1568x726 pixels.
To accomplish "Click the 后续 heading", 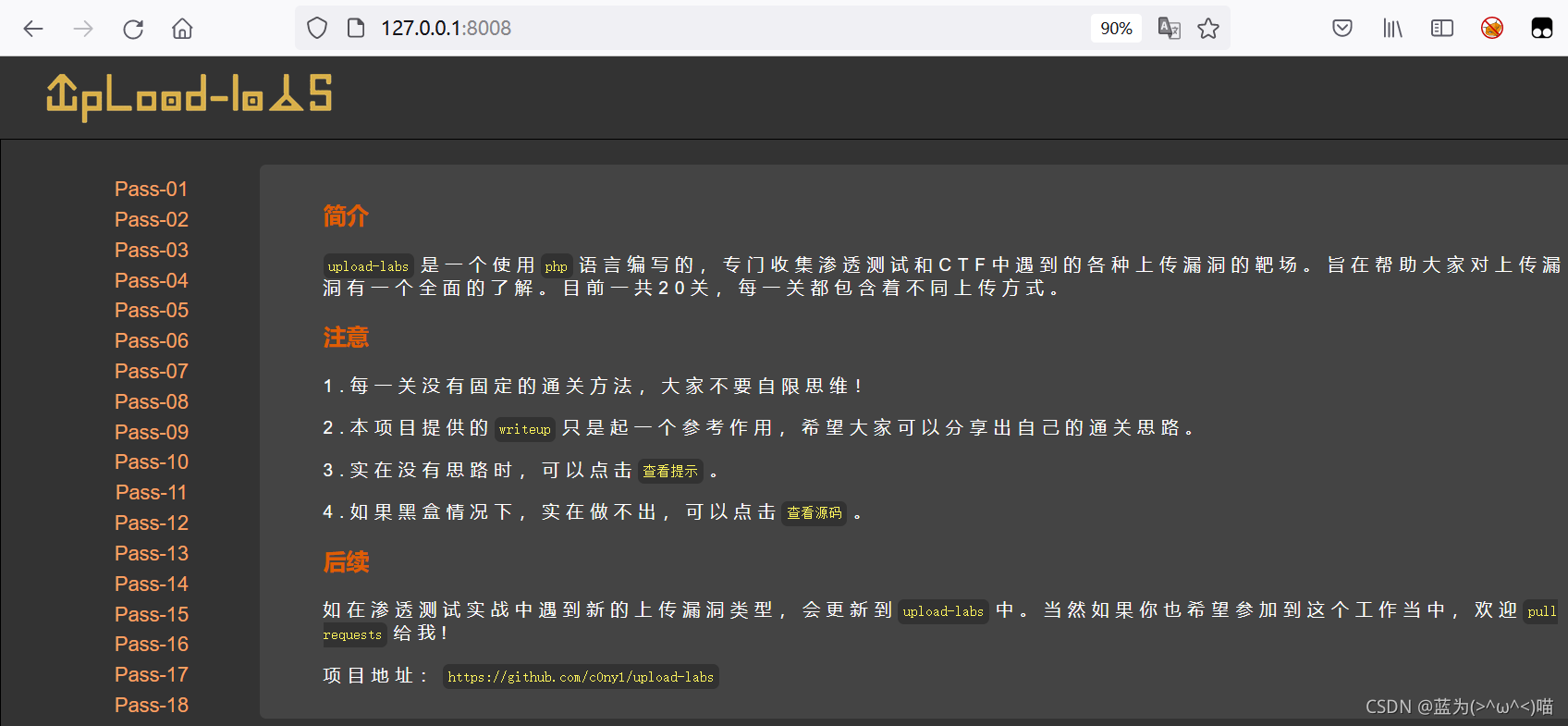I will point(346,562).
